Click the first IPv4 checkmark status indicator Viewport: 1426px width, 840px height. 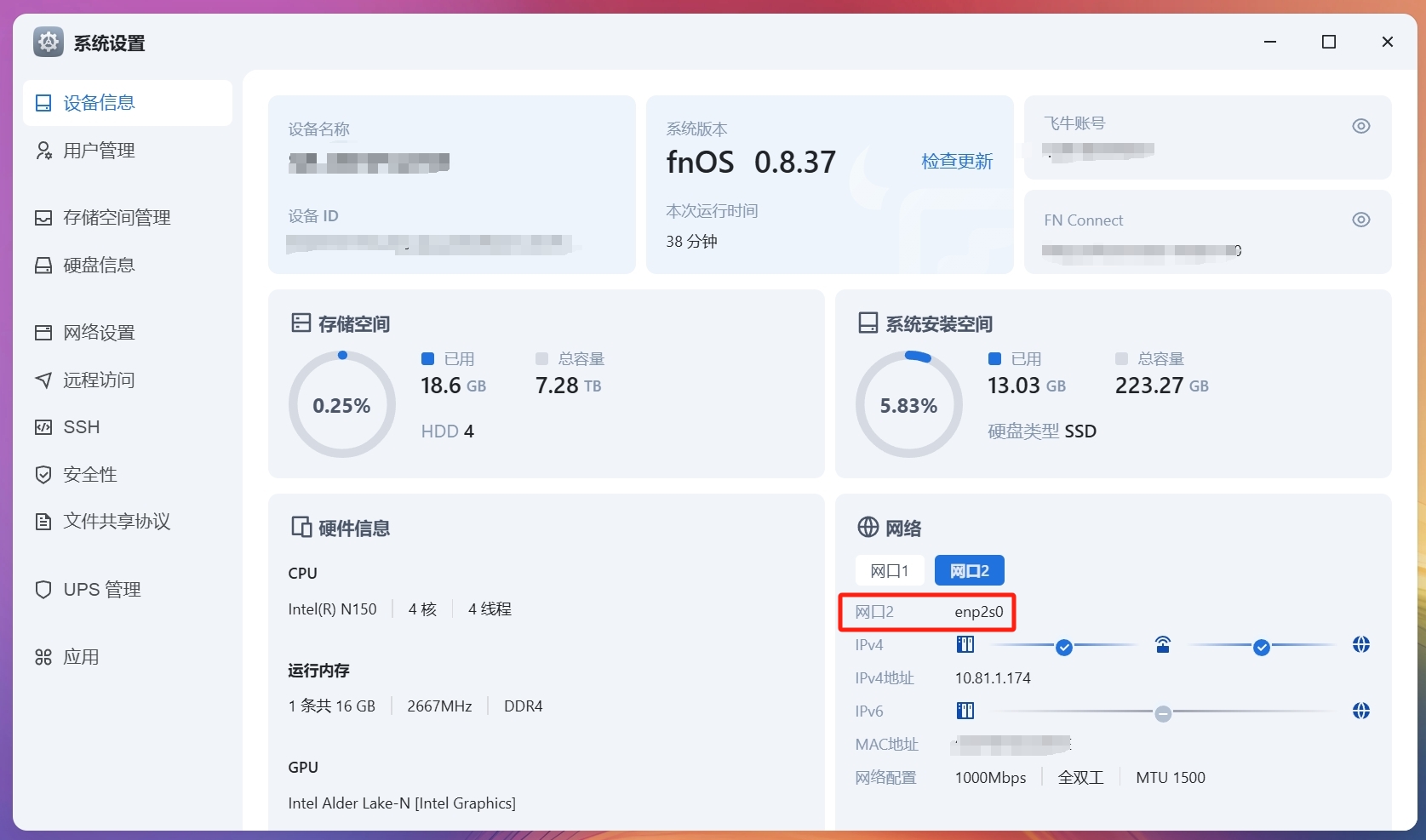[x=1064, y=648]
